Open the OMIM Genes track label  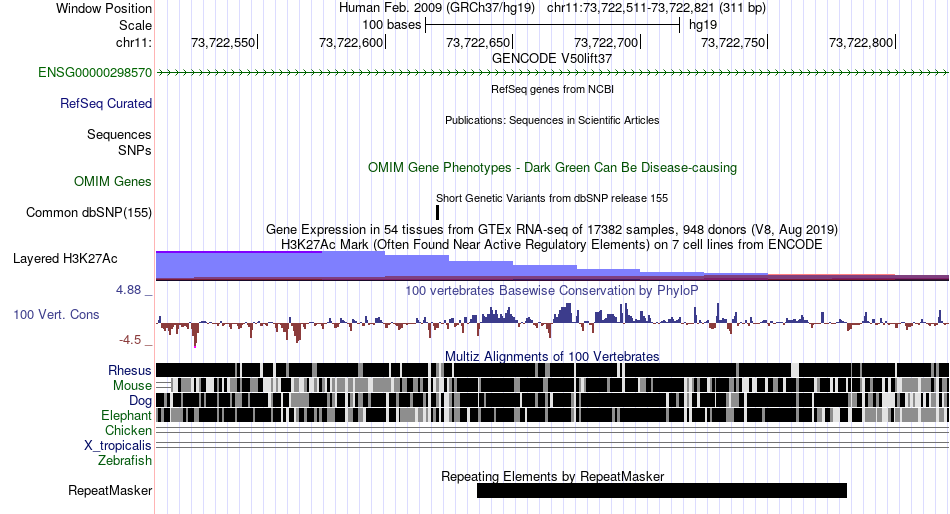tap(113, 181)
